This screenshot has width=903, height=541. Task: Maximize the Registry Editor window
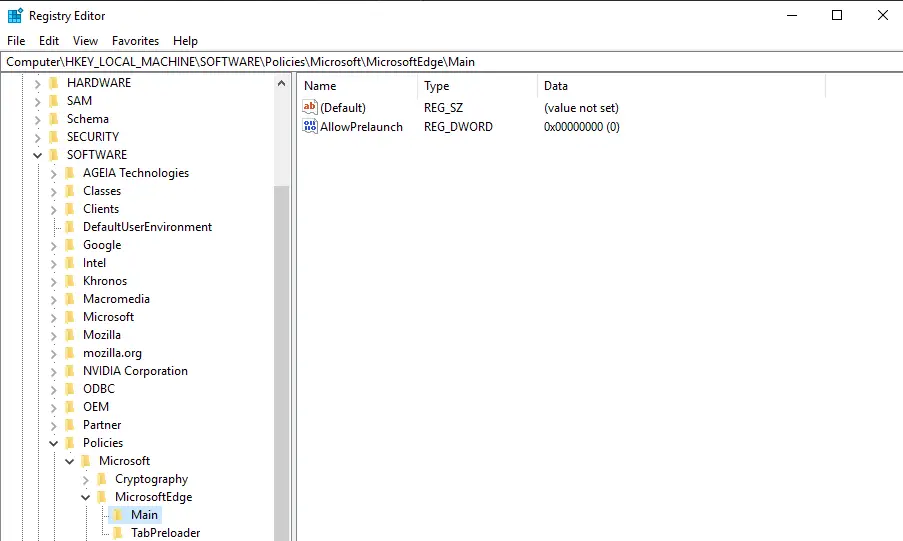pyautogui.click(x=837, y=16)
